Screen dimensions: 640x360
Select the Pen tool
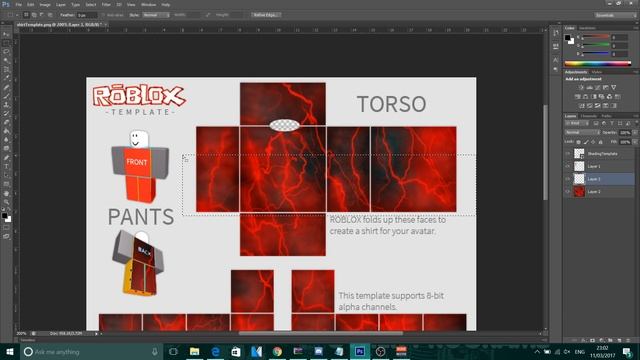[x=6, y=158]
